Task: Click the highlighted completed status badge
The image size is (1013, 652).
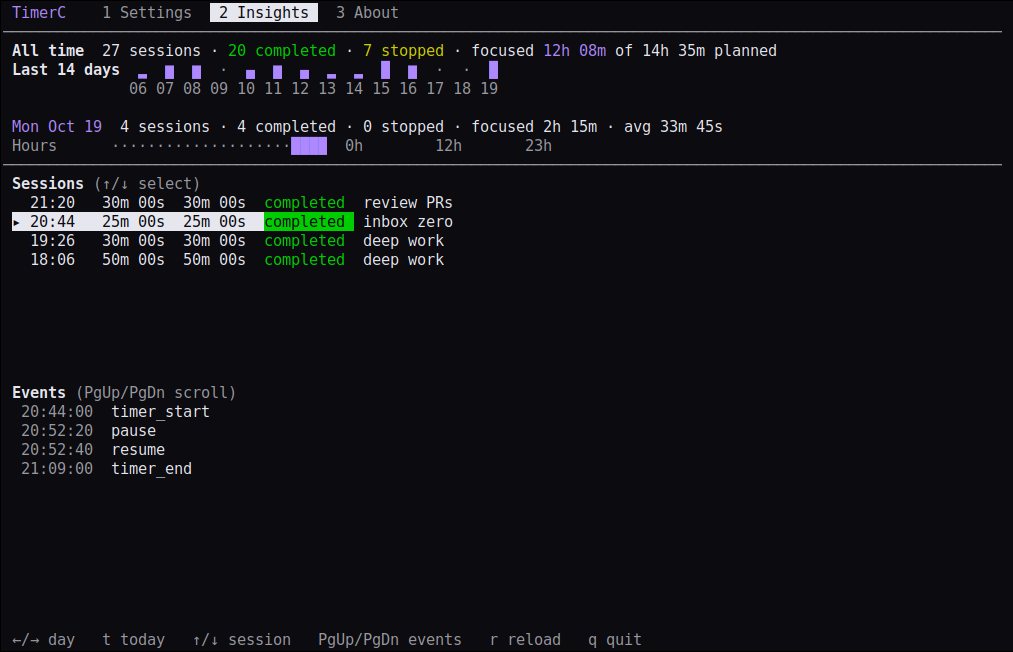Action: coord(308,222)
